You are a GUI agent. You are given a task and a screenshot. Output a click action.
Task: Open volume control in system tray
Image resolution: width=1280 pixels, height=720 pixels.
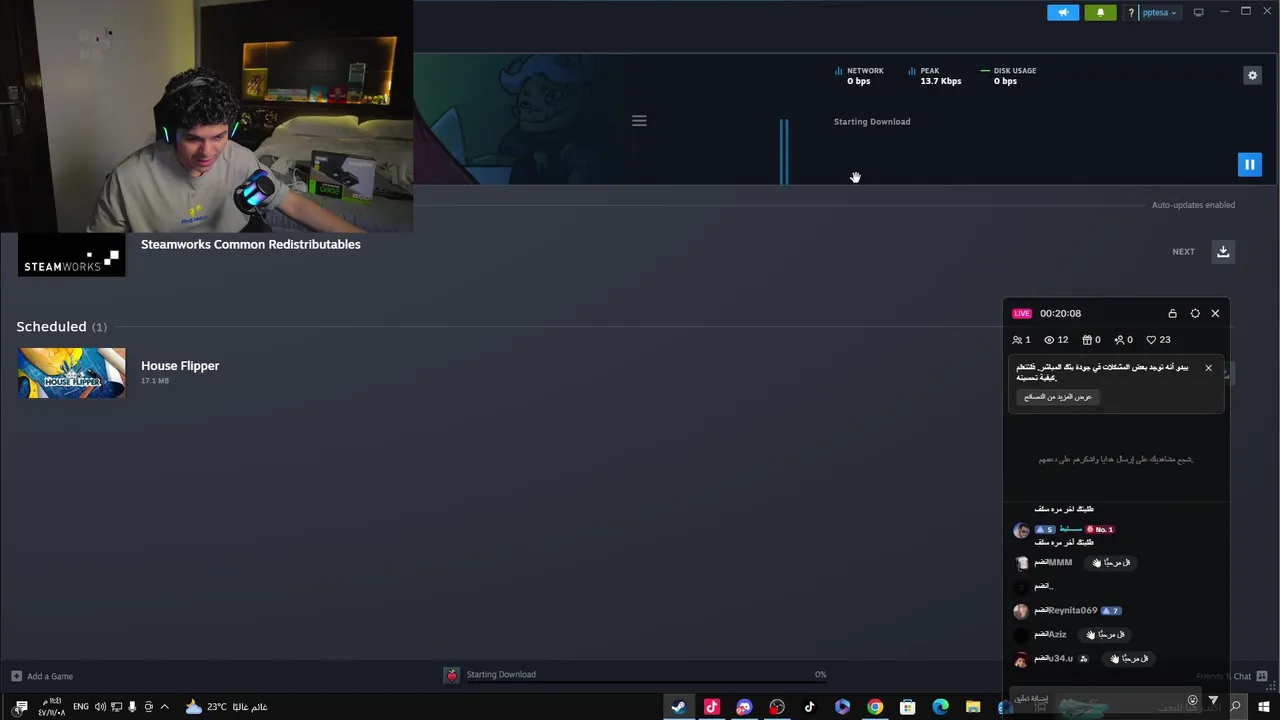click(x=100, y=707)
